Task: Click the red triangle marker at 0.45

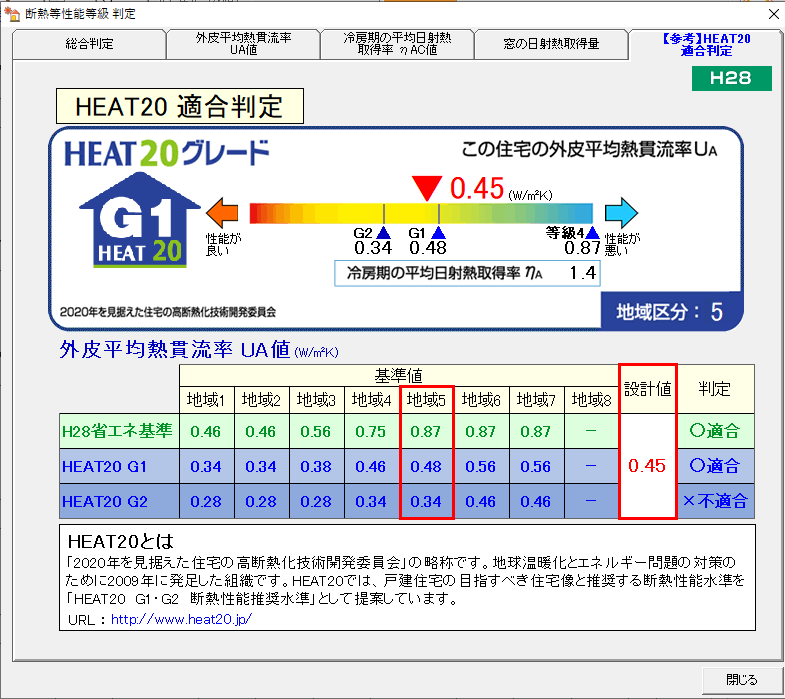Action: pyautogui.click(x=427, y=188)
